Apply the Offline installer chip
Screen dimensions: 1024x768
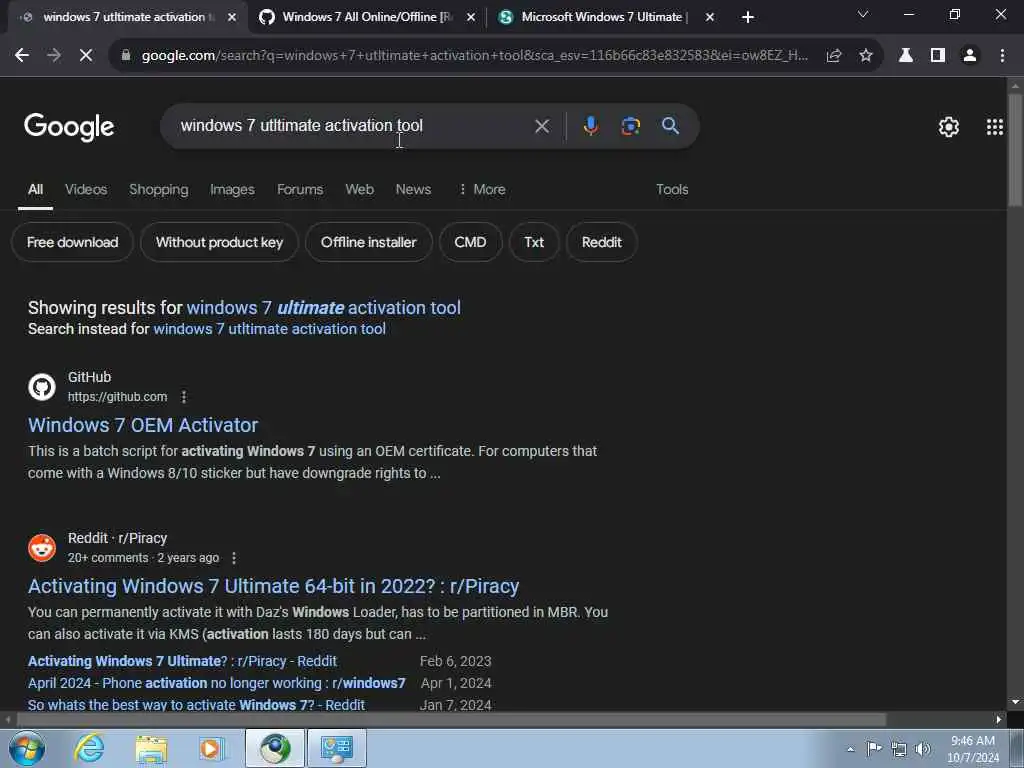click(x=368, y=242)
